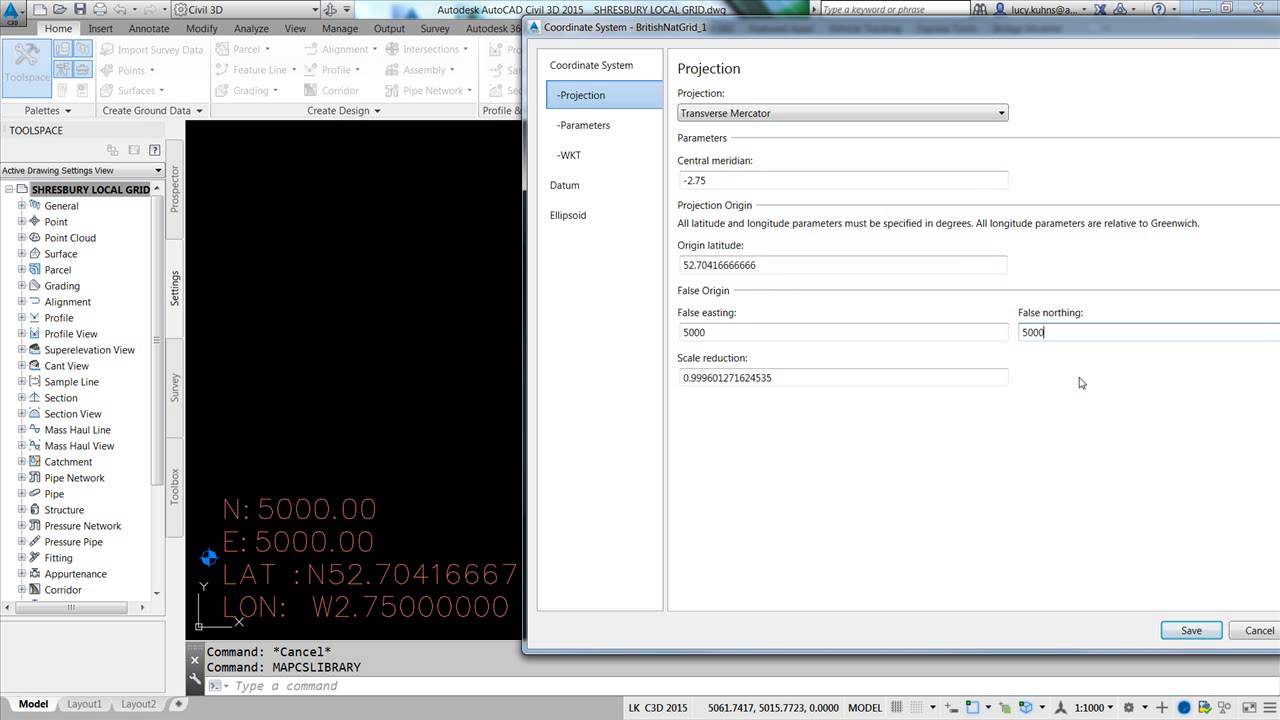Click the New drawing icon in the quick access toolbar
The image size is (1280, 720).
click(x=38, y=9)
